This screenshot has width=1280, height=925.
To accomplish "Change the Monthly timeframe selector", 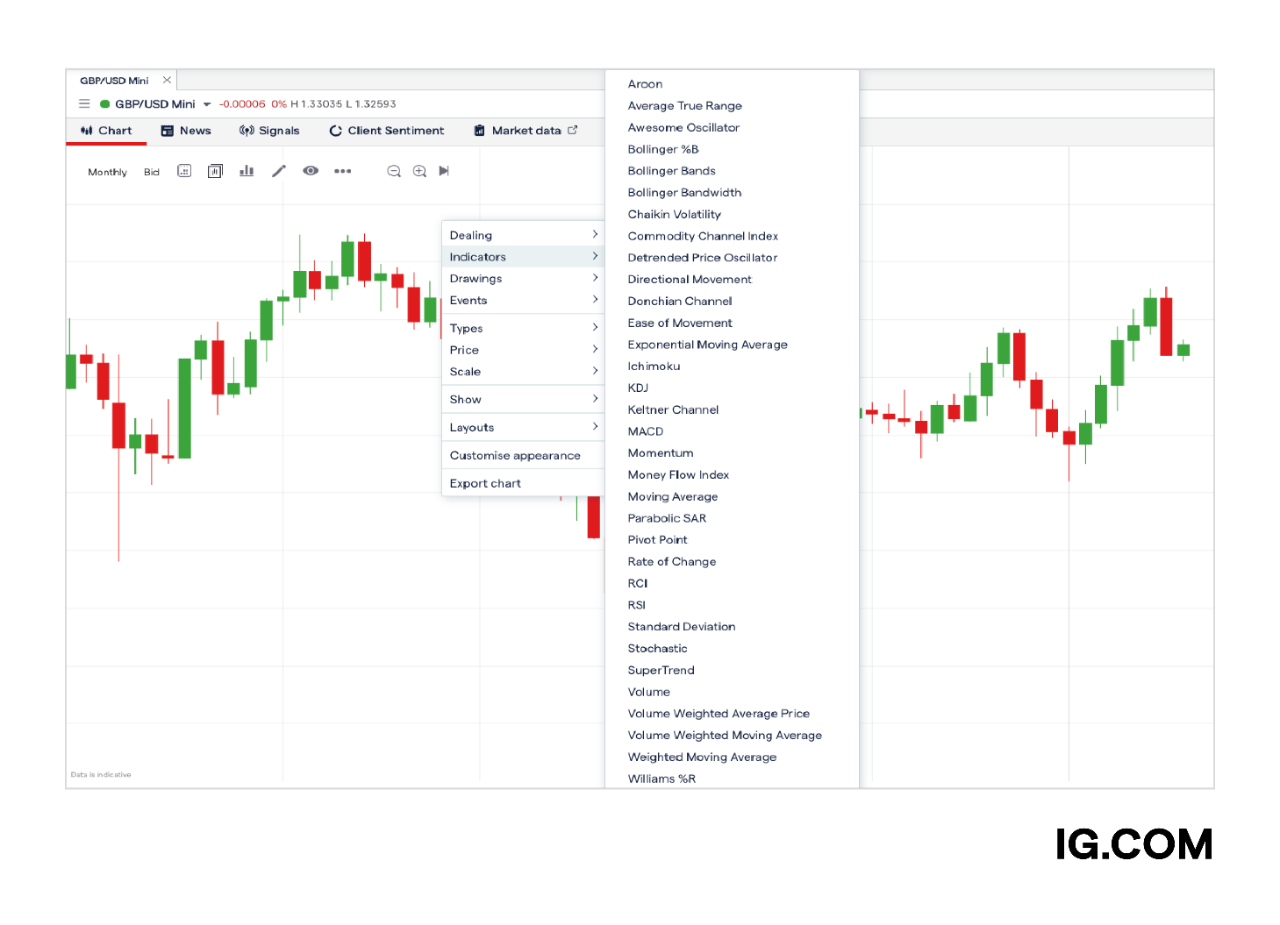I will (107, 172).
